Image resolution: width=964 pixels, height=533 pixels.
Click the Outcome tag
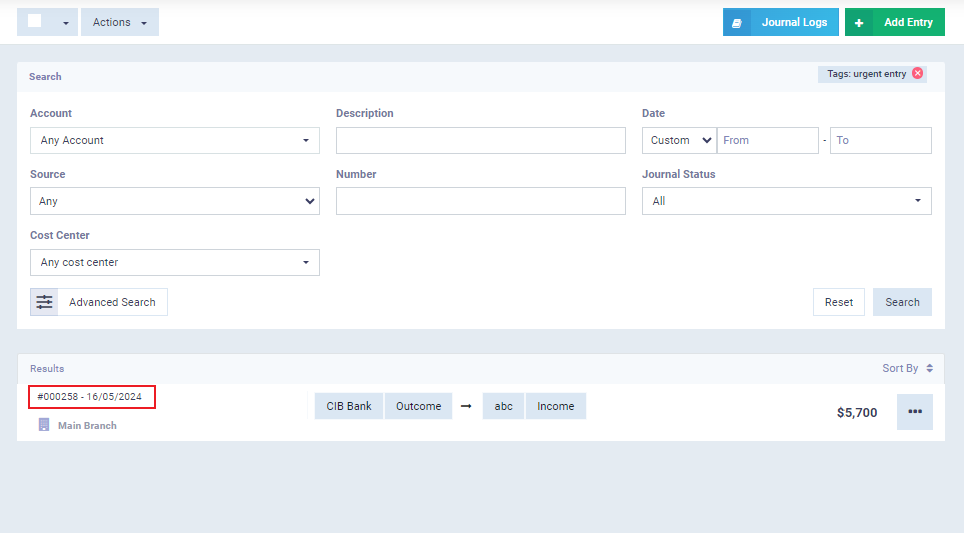click(419, 406)
